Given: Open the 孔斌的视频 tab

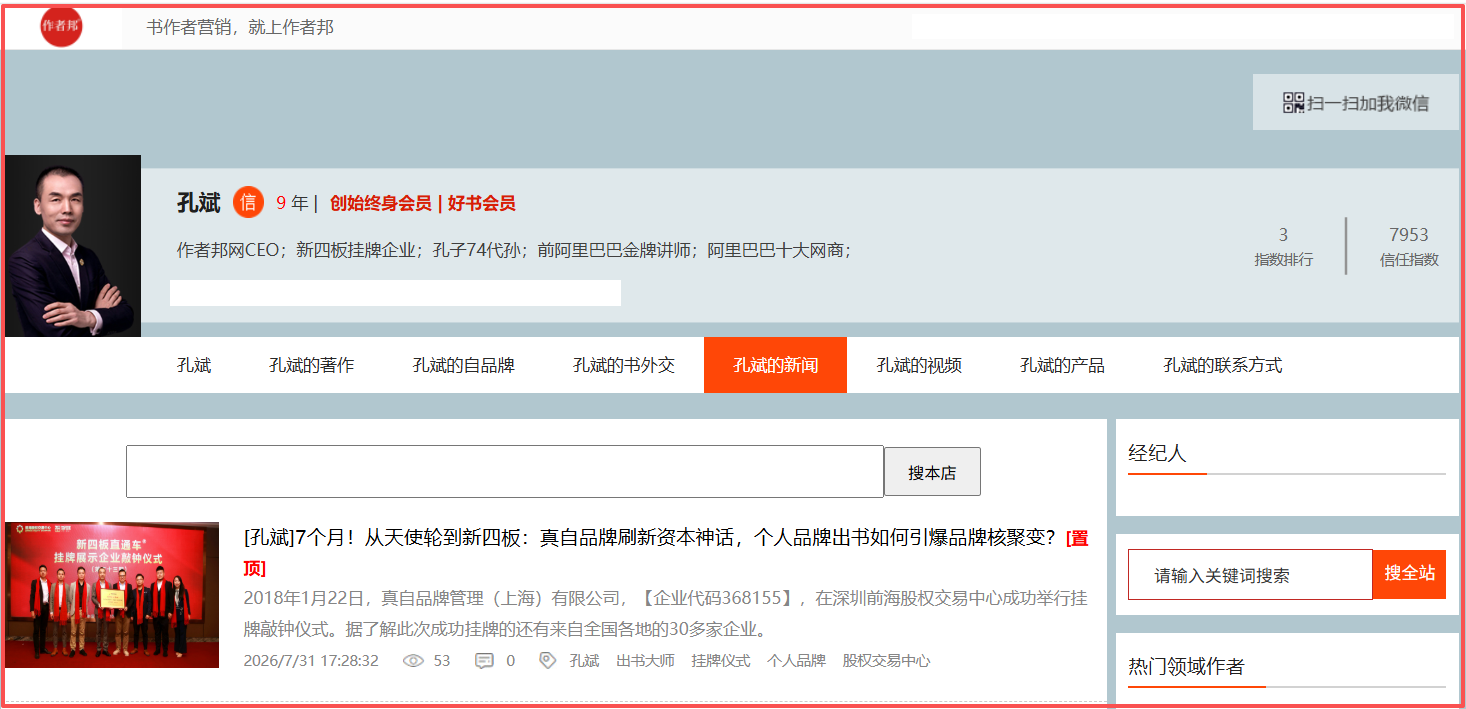Looking at the screenshot, I should [919, 365].
